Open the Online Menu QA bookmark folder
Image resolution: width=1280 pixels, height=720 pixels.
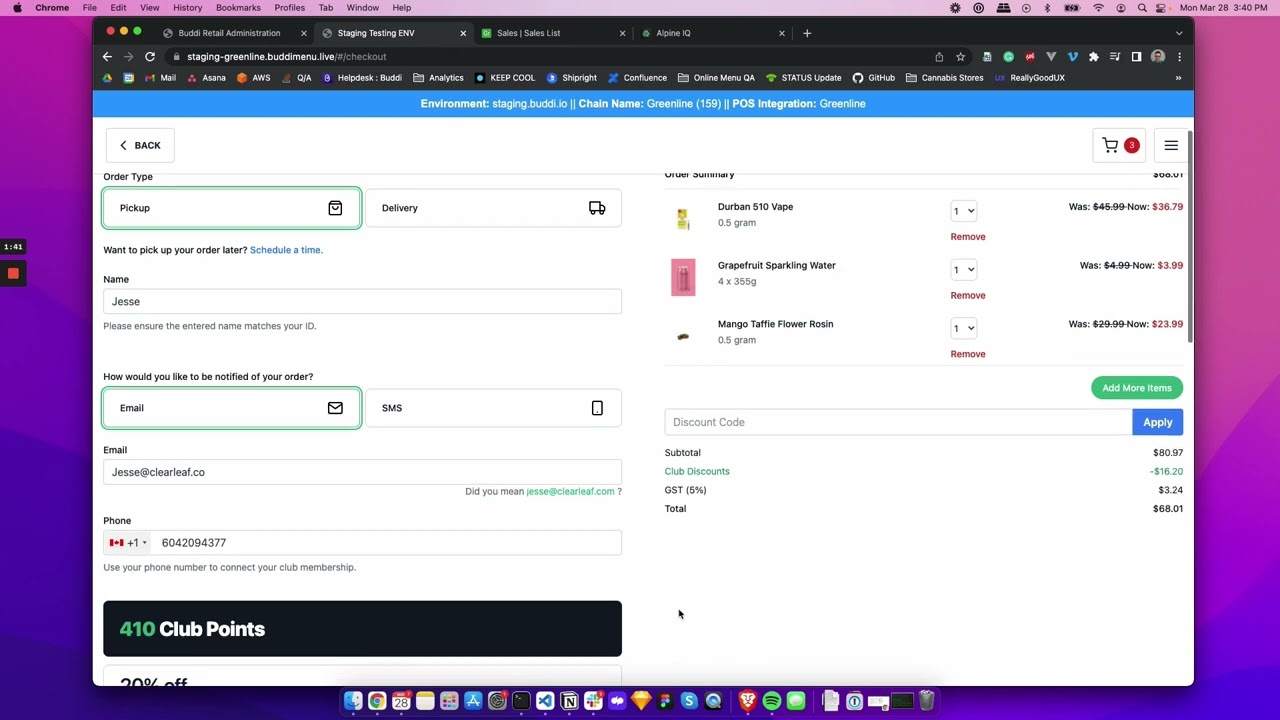coord(716,78)
